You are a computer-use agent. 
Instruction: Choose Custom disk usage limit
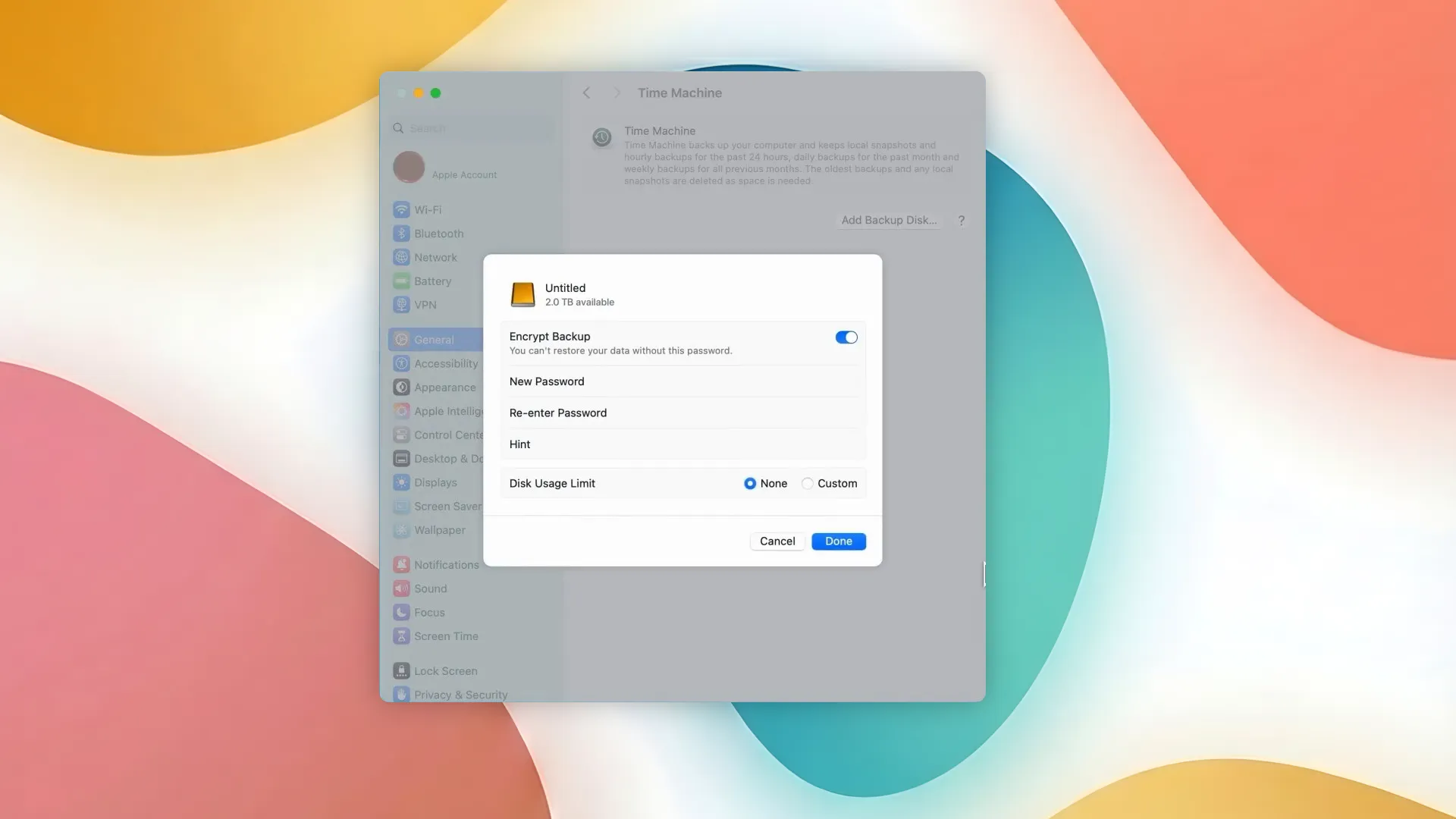coord(807,483)
